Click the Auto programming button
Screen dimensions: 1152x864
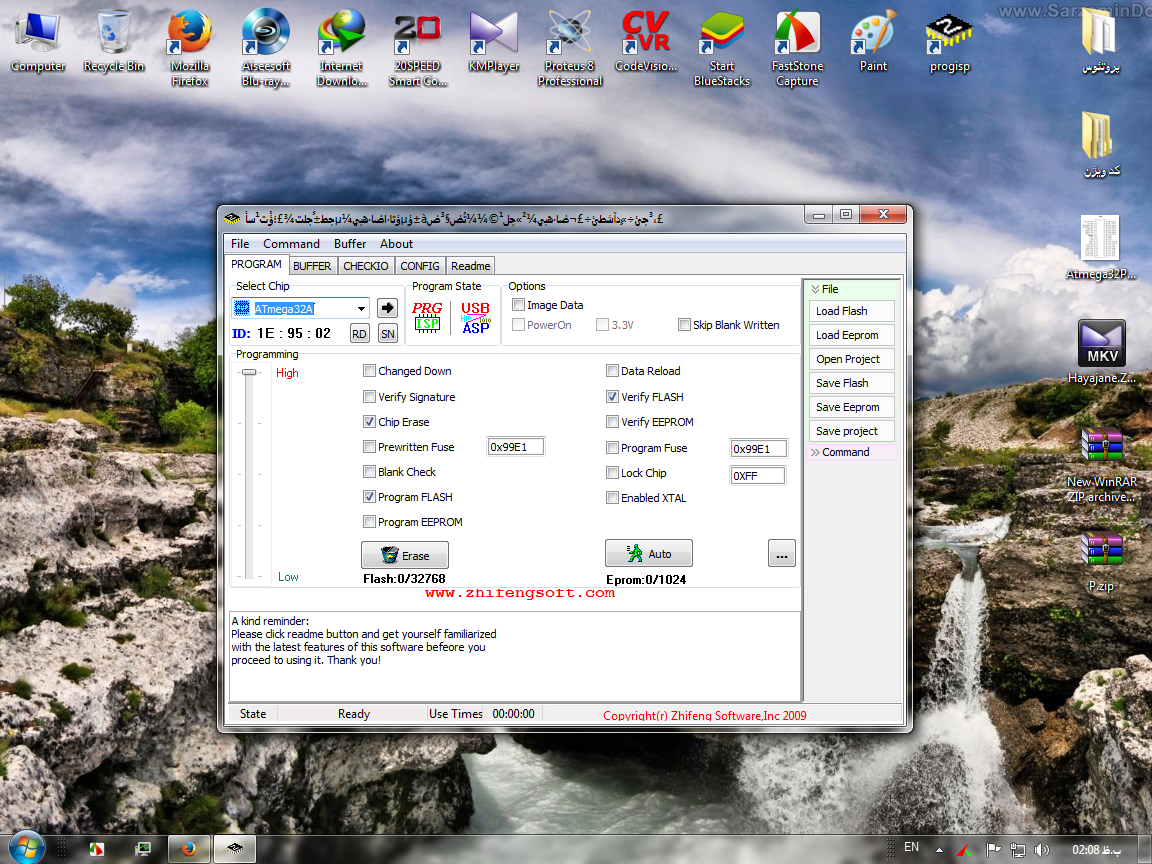coord(648,553)
